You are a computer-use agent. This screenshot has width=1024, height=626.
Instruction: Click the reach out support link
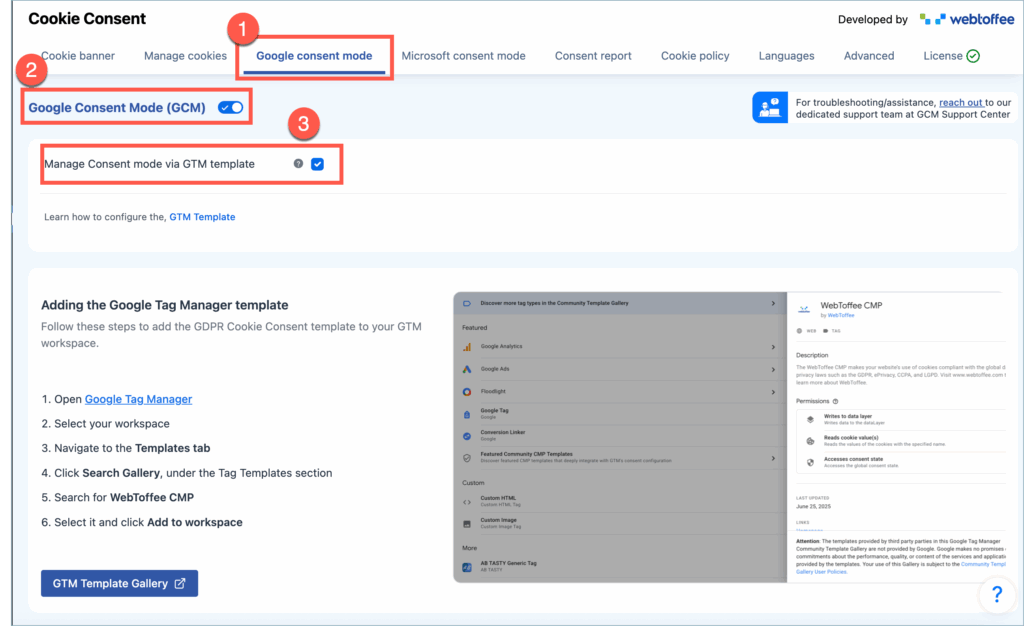click(960, 102)
